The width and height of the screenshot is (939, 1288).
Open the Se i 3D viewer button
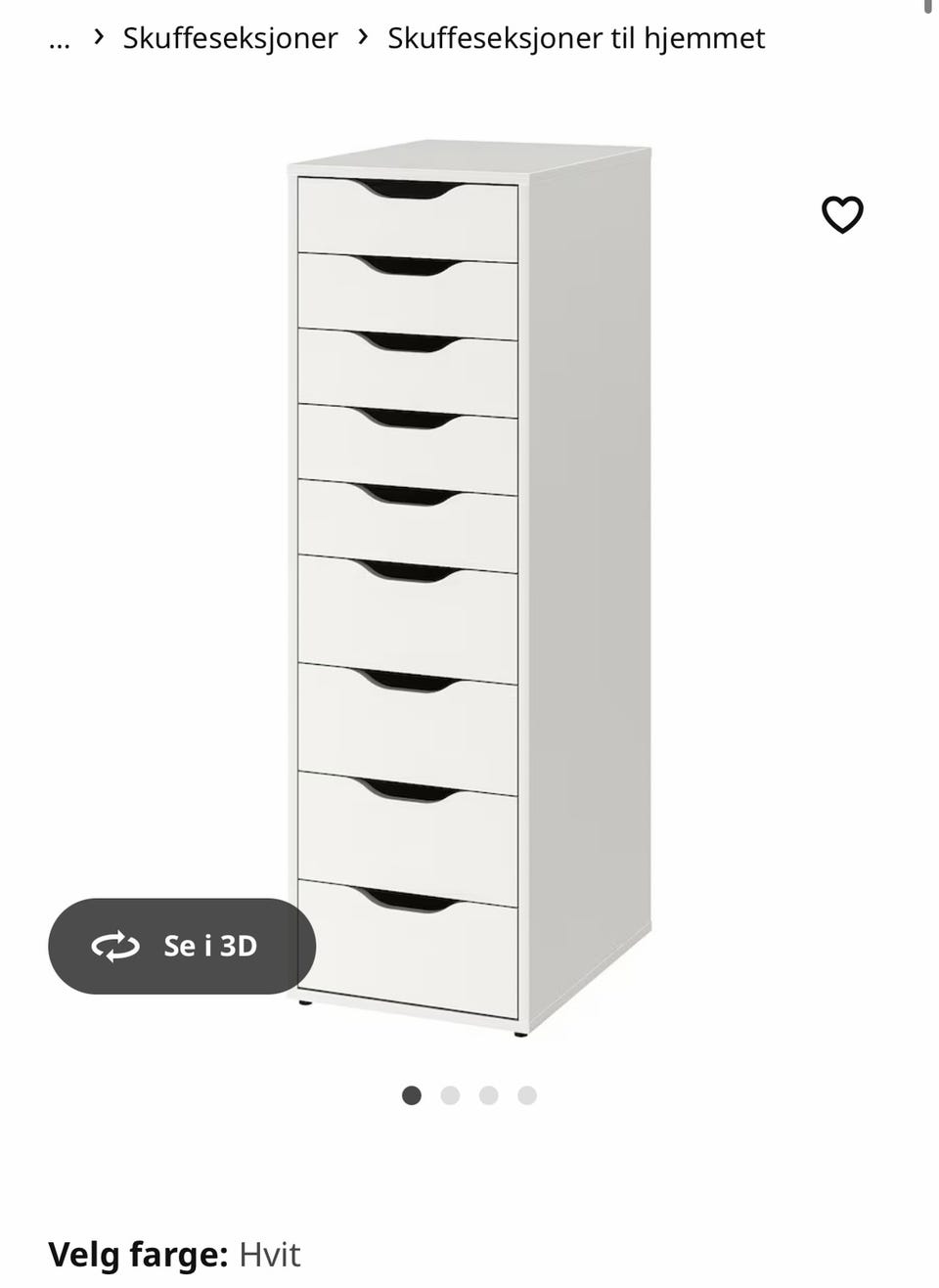[x=182, y=946]
